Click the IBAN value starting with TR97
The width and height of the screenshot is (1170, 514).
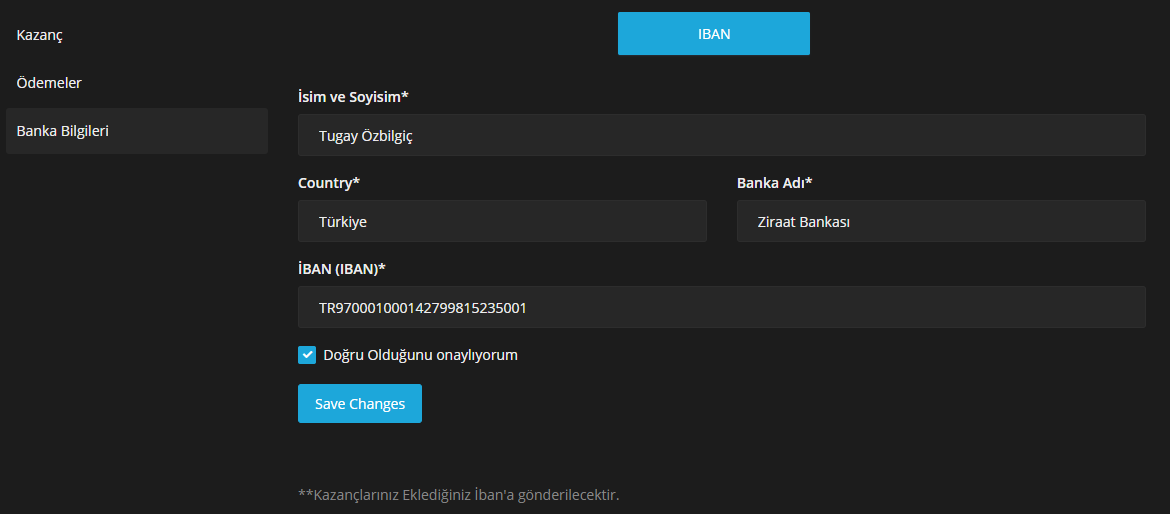[x=422, y=308]
